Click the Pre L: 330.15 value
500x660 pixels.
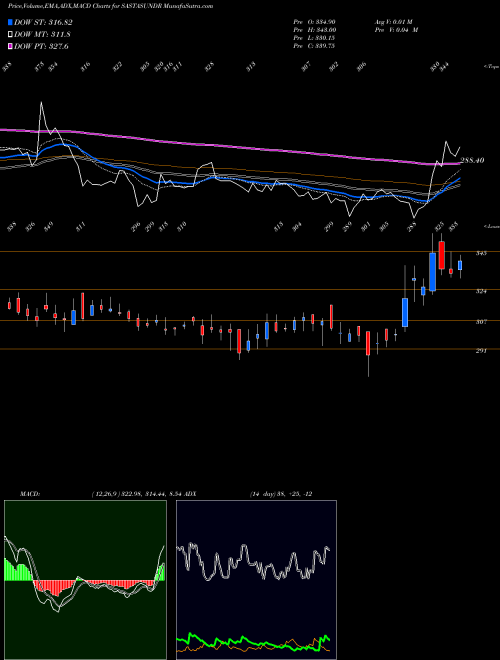[x=314, y=38]
